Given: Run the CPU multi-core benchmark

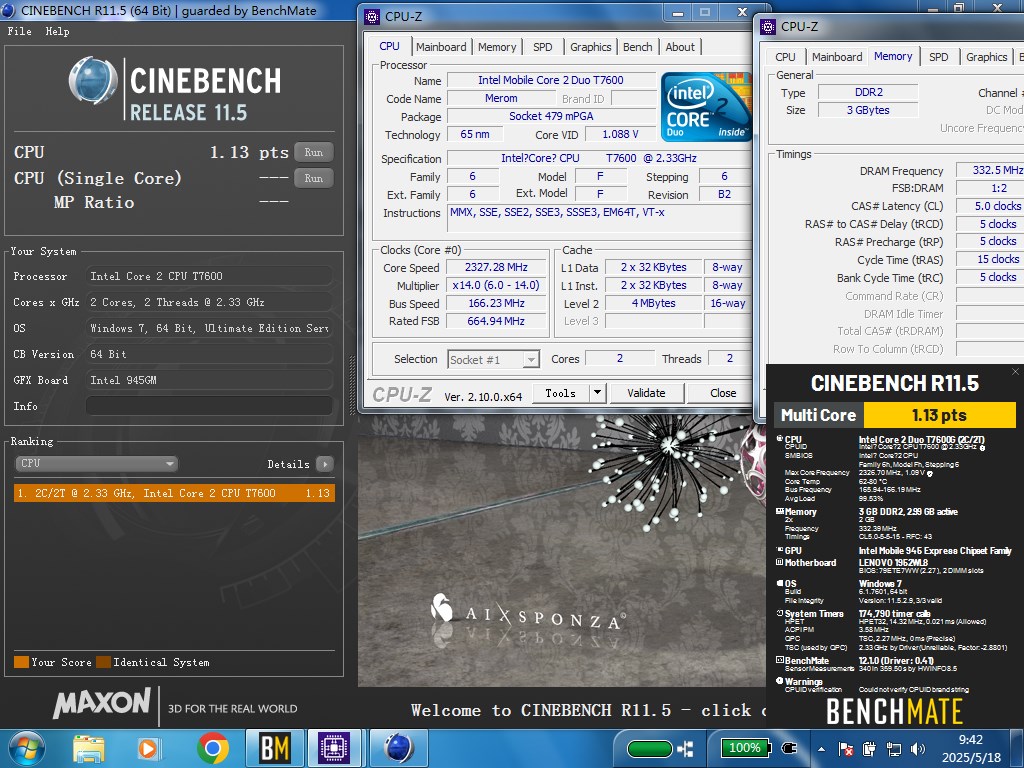Looking at the screenshot, I should point(313,152).
